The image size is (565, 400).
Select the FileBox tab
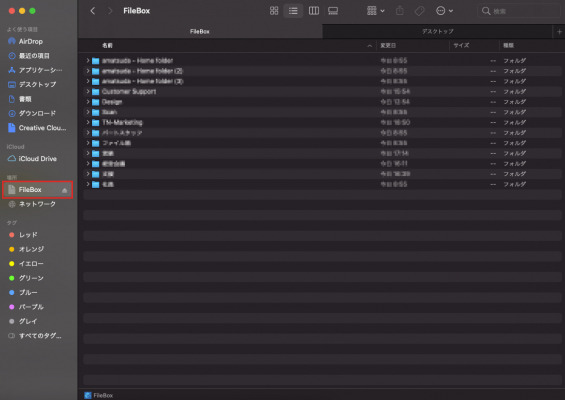tap(200, 31)
